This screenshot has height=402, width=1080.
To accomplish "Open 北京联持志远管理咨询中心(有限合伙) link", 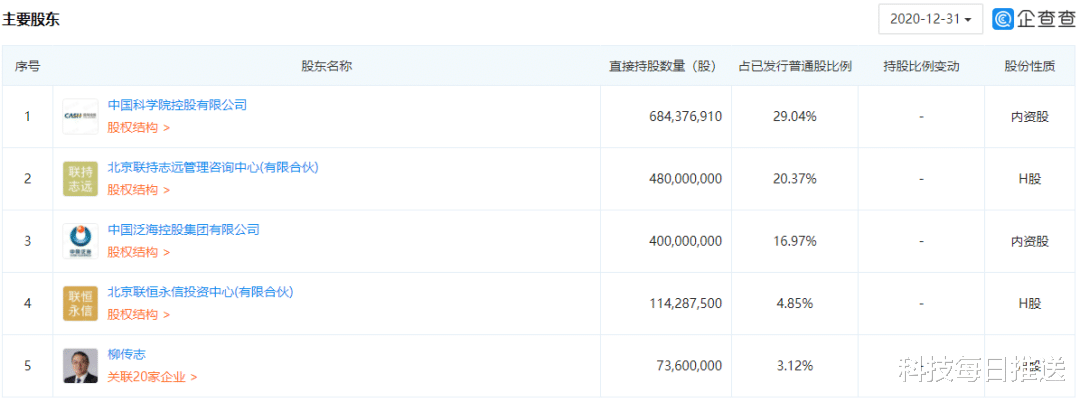I will pos(213,167).
